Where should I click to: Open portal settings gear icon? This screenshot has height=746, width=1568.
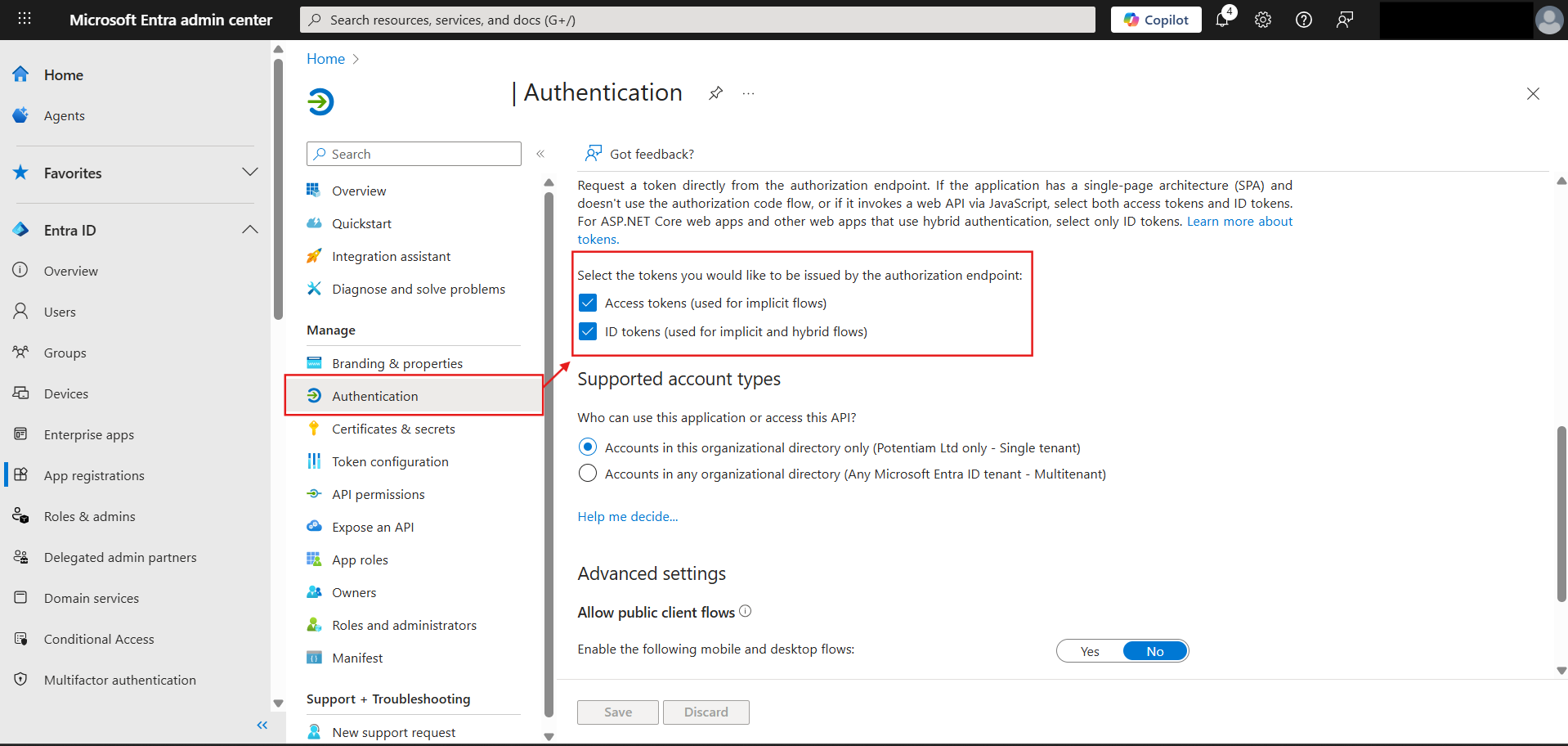click(x=1263, y=20)
